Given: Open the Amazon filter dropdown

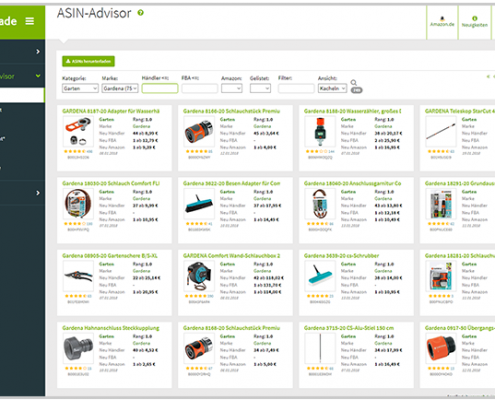Looking at the screenshot, I should tap(232, 88).
